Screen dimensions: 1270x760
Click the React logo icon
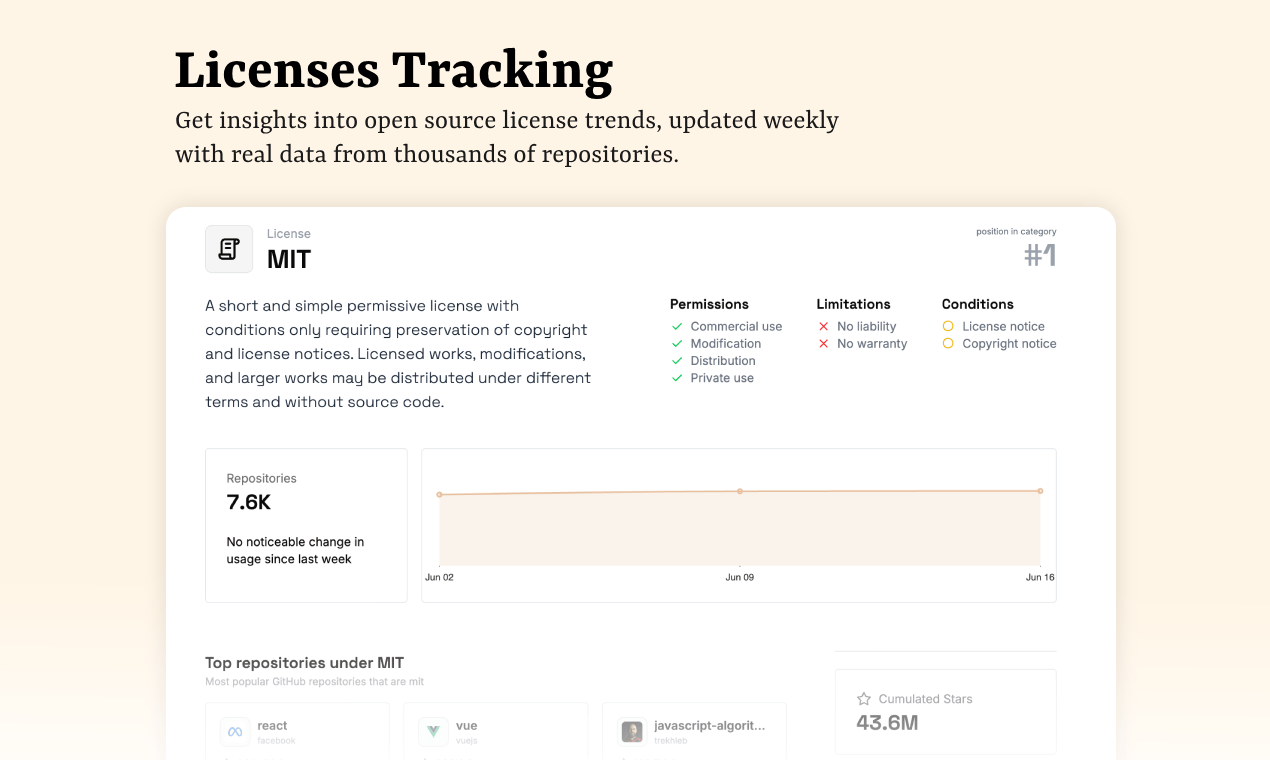(235, 732)
